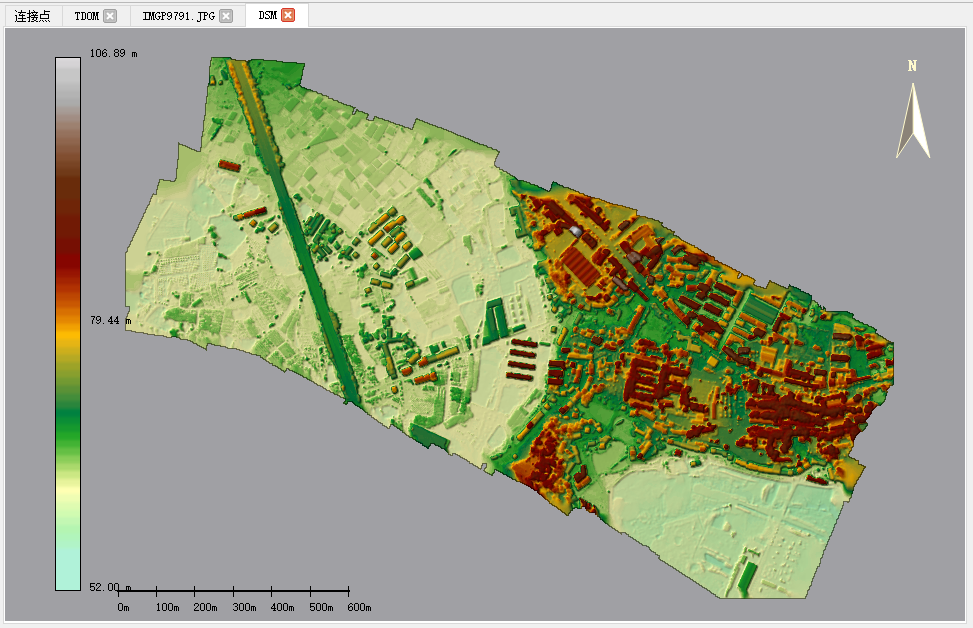973x628 pixels.
Task: Click the 400m scale bar label
Action: click(x=282, y=608)
